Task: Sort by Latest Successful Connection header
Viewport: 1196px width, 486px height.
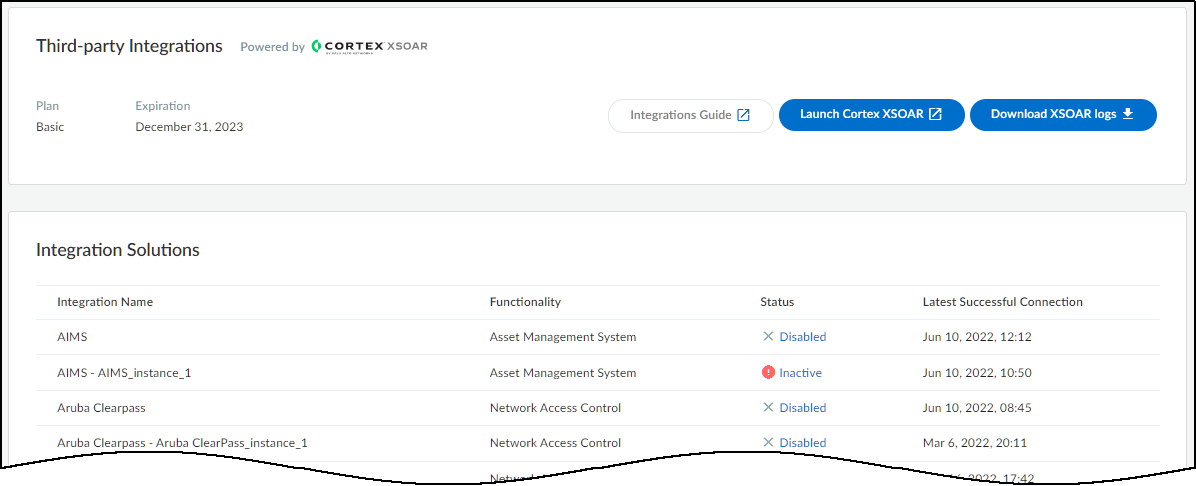Action: point(1002,302)
